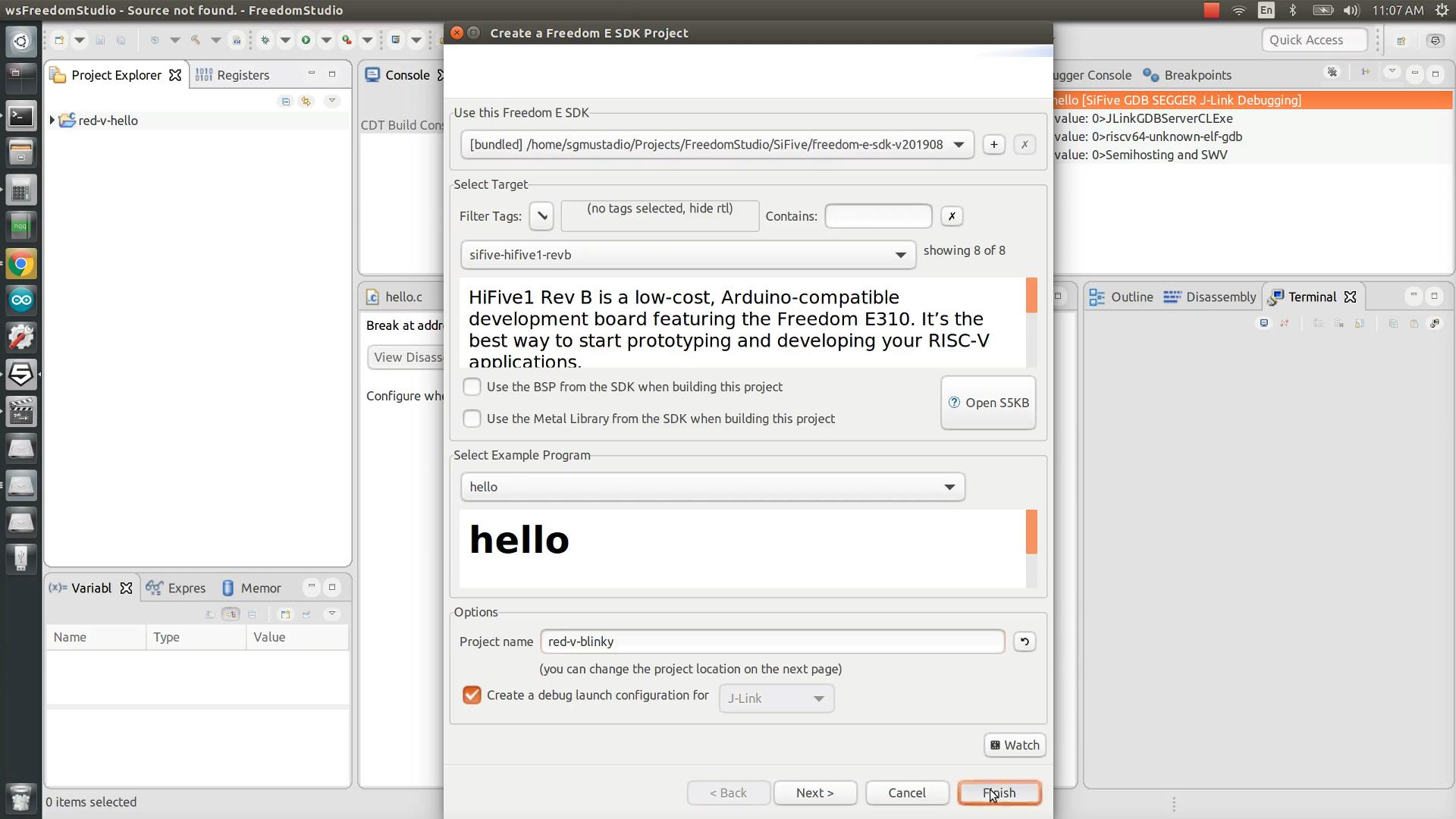This screenshot has width=1456, height=819.
Task: Reset project name with revert icon
Action: point(1025,642)
